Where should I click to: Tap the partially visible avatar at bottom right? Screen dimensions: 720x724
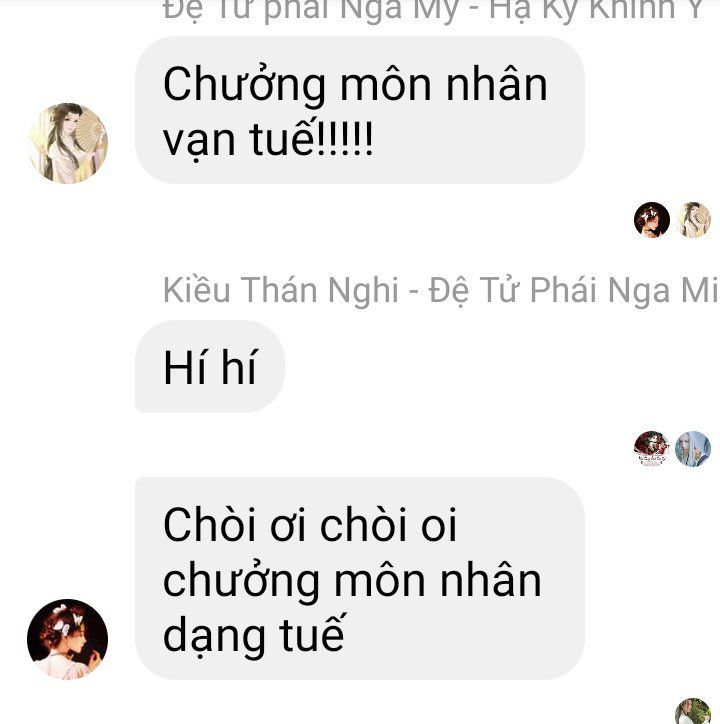pos(693,712)
